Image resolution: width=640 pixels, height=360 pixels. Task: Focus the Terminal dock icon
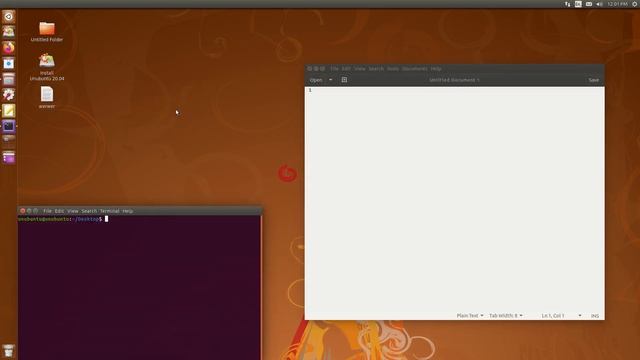[x=9, y=126]
